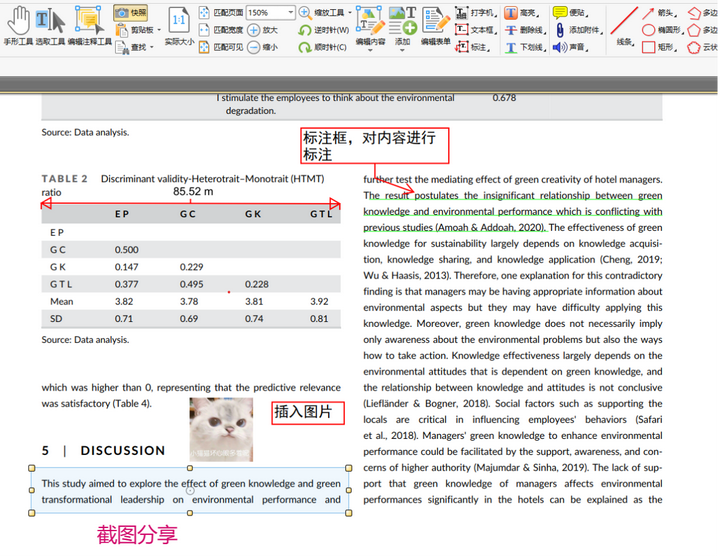The image size is (720, 559).
Task: Open the Edit Form (编辑表单) tool
Action: [x=435, y=26]
